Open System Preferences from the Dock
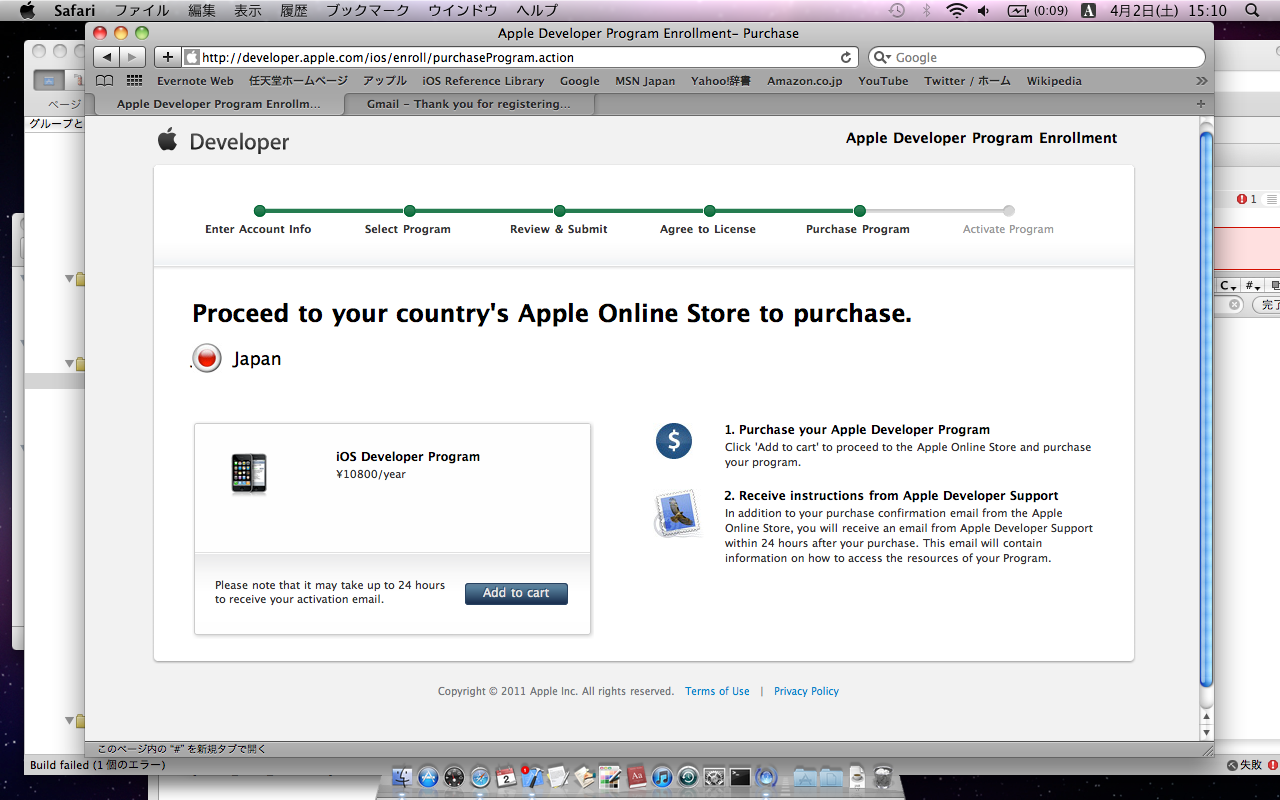Viewport: 1280px width, 800px height. 714,778
